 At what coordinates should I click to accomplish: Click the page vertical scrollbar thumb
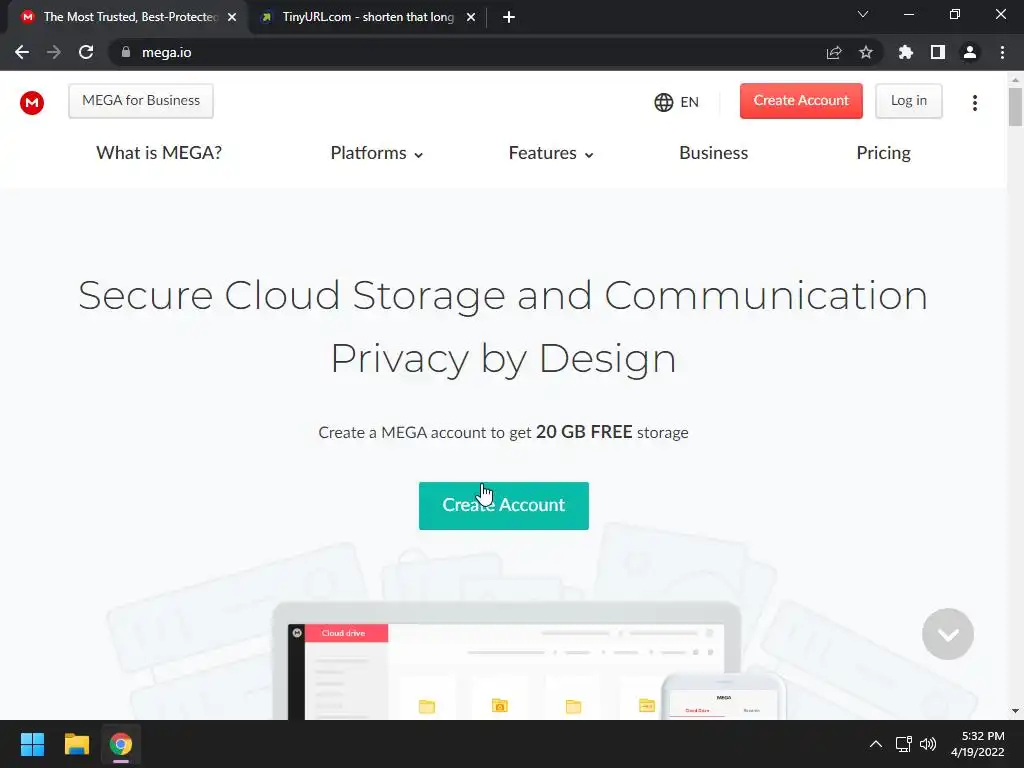[1014, 106]
